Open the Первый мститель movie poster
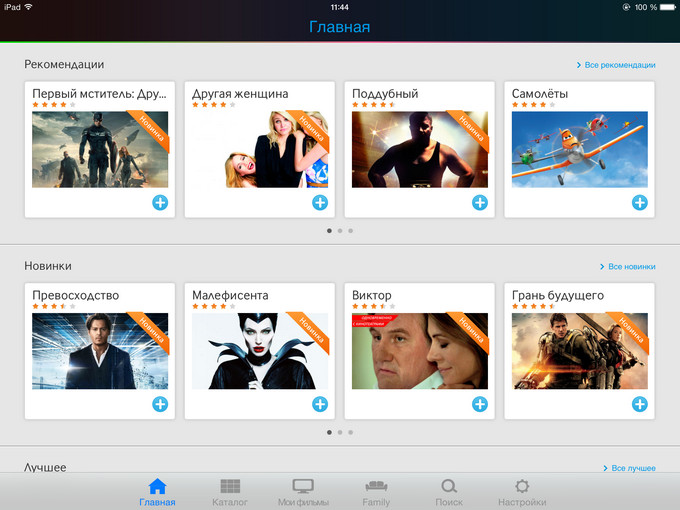The width and height of the screenshot is (680, 510). (x=100, y=150)
